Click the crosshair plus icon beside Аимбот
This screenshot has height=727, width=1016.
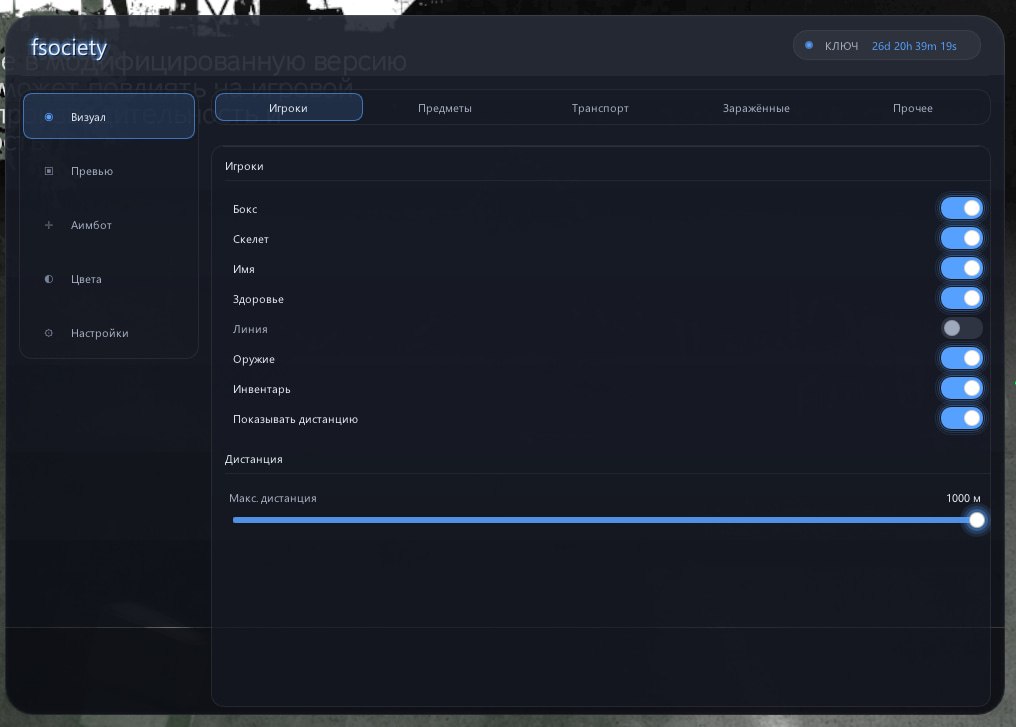coord(49,225)
